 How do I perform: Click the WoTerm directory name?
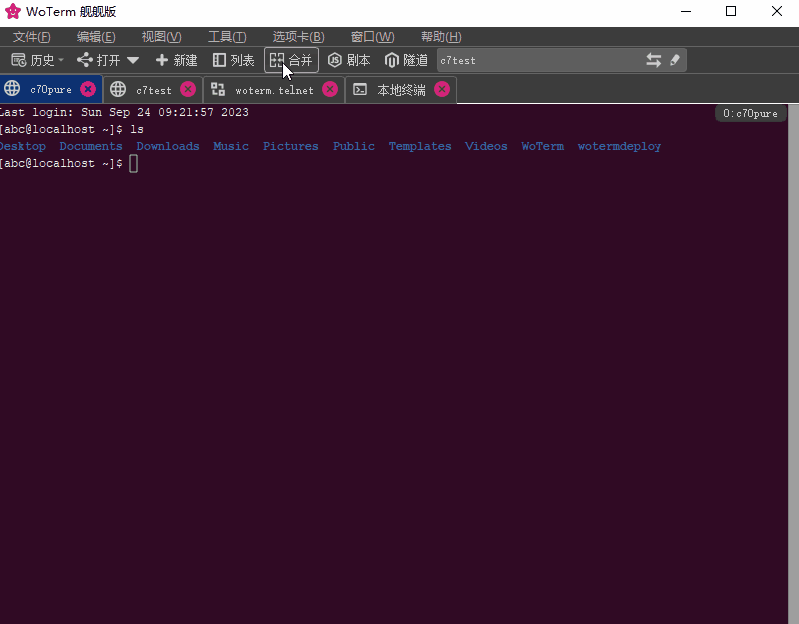click(x=542, y=146)
